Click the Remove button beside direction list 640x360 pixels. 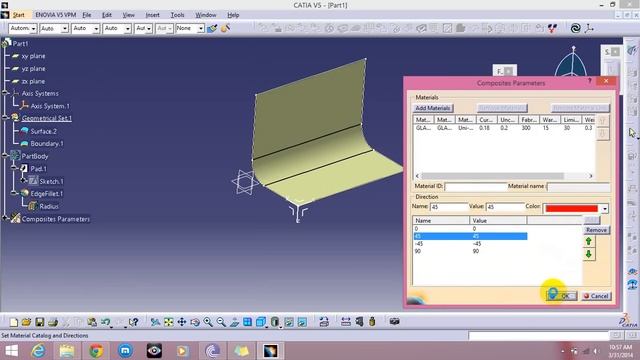pos(596,230)
